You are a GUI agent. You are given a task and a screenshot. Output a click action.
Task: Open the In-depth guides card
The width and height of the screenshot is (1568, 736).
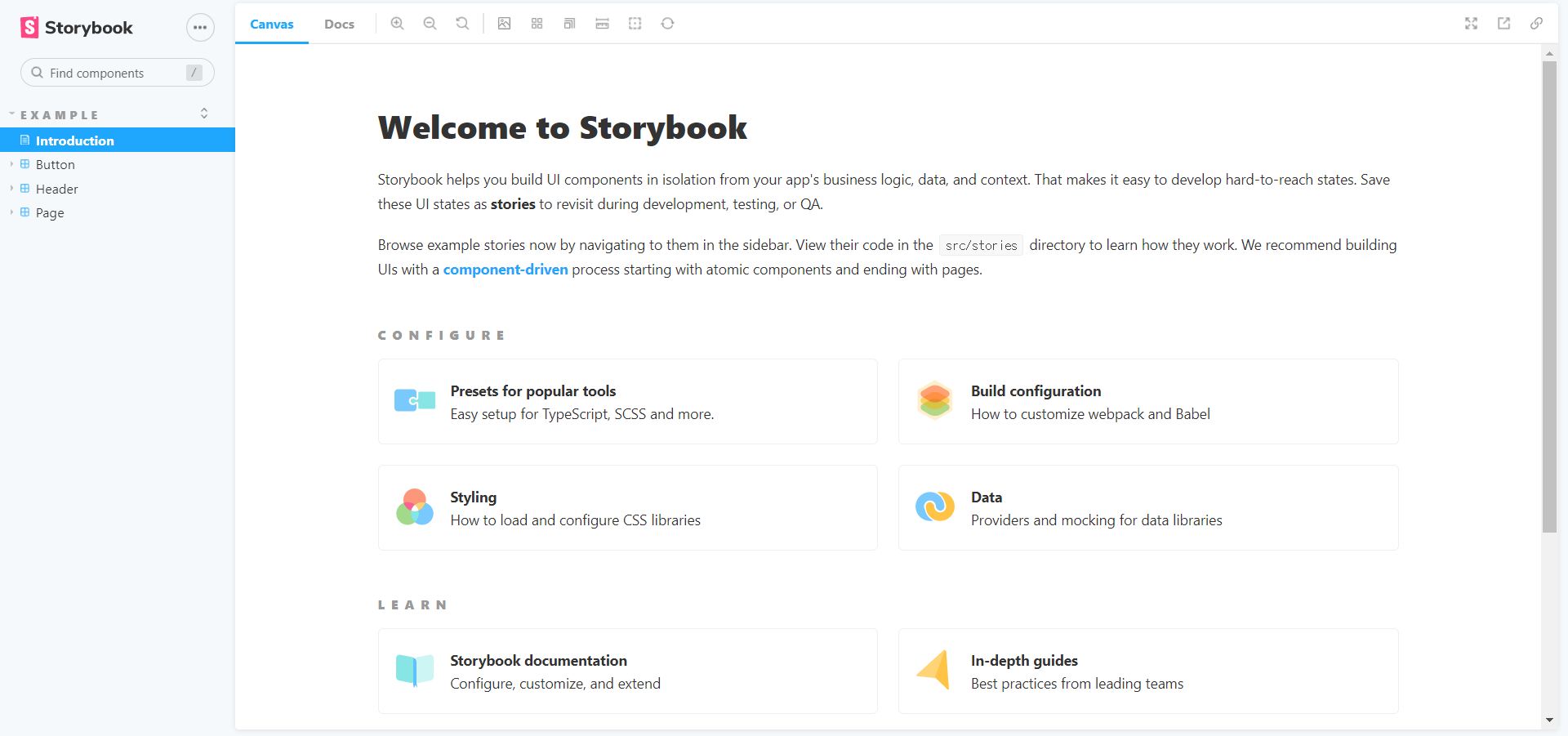click(1147, 671)
